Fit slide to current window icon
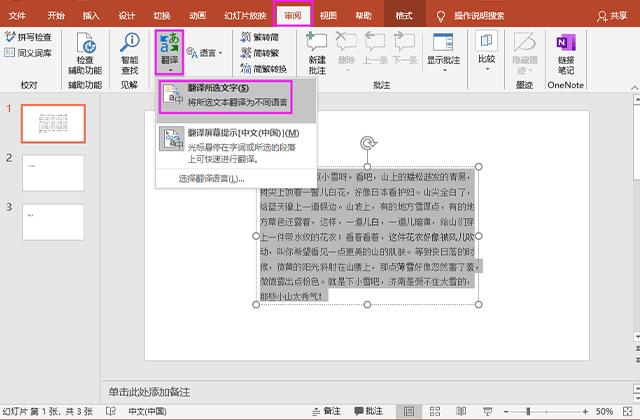The height and width of the screenshot is (420, 640). coord(628,411)
